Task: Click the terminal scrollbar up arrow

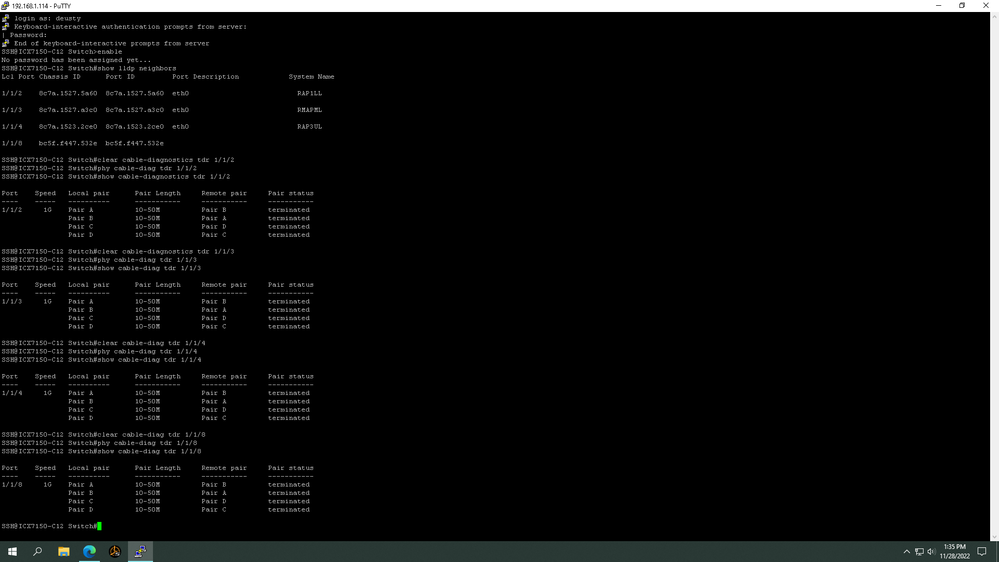Action: tap(994, 16)
